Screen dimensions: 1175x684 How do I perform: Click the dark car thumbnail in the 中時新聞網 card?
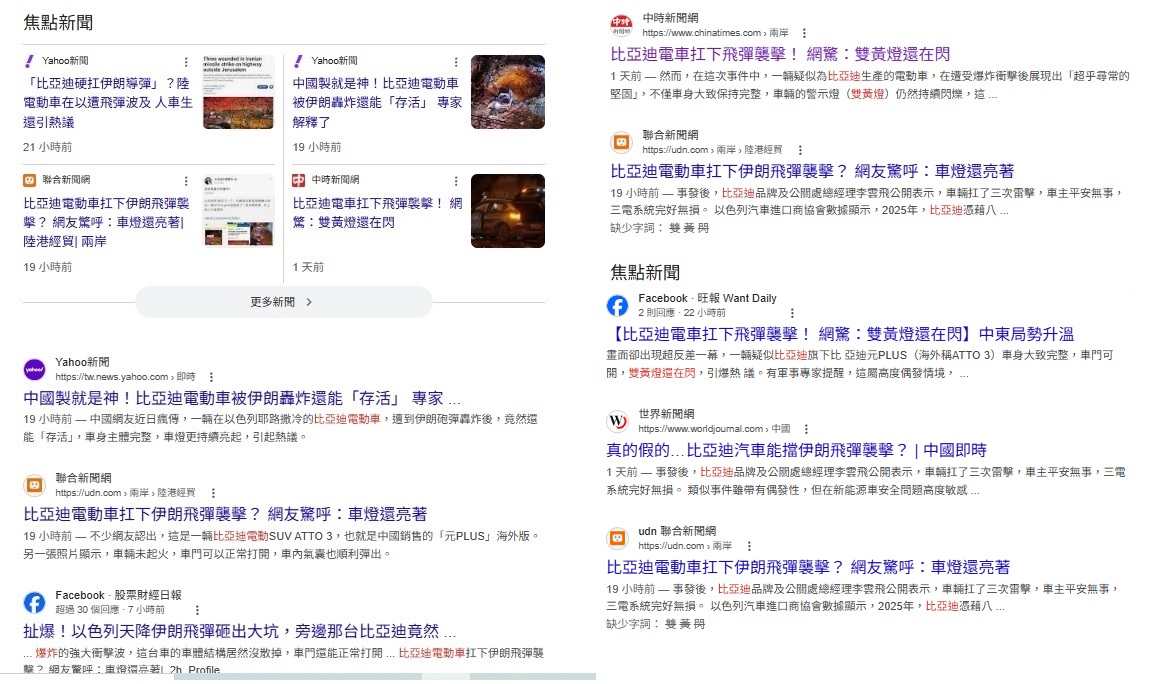tap(508, 211)
